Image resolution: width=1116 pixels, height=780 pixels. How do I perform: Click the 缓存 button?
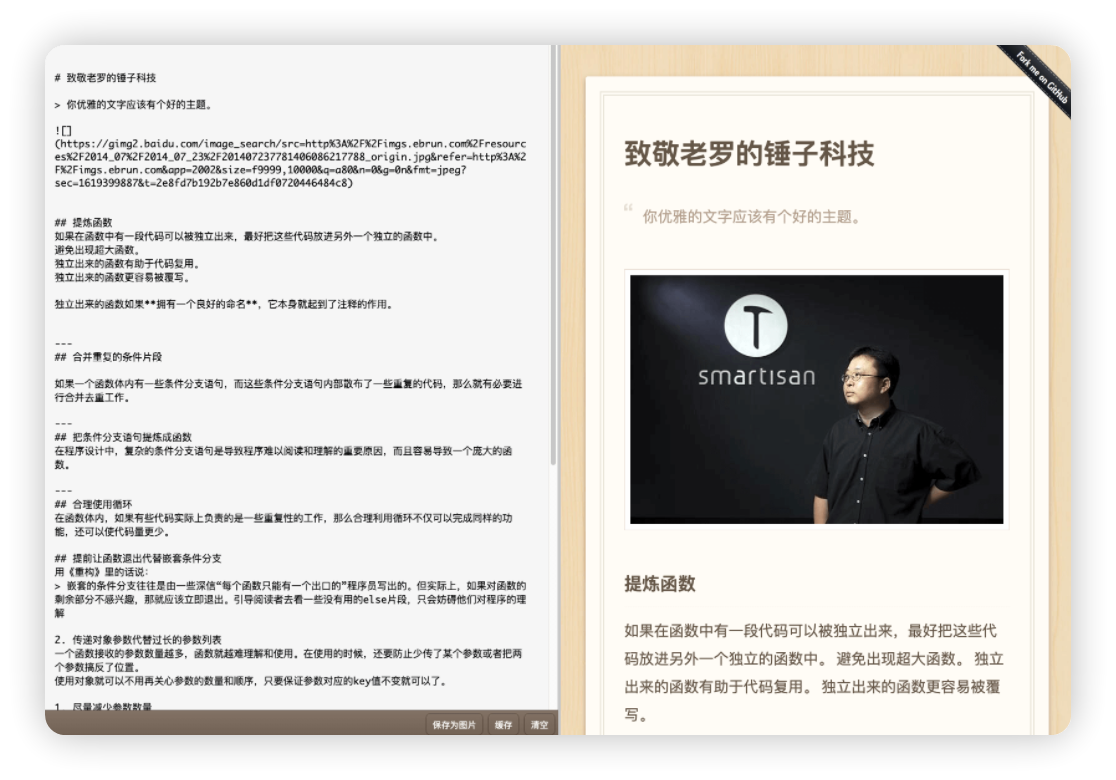tap(503, 724)
